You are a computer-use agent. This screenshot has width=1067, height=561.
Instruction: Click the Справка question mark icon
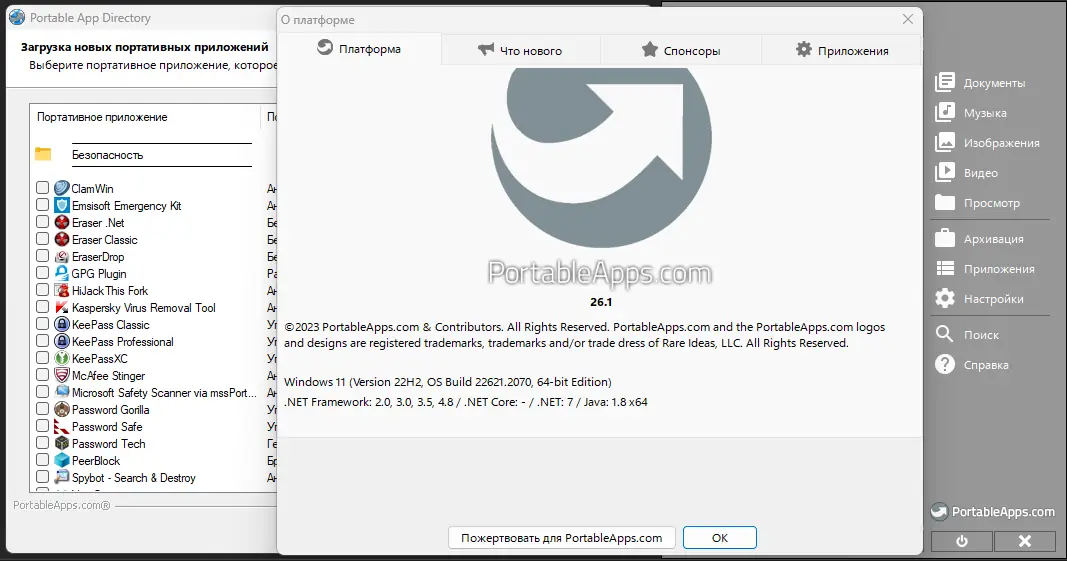pos(945,364)
